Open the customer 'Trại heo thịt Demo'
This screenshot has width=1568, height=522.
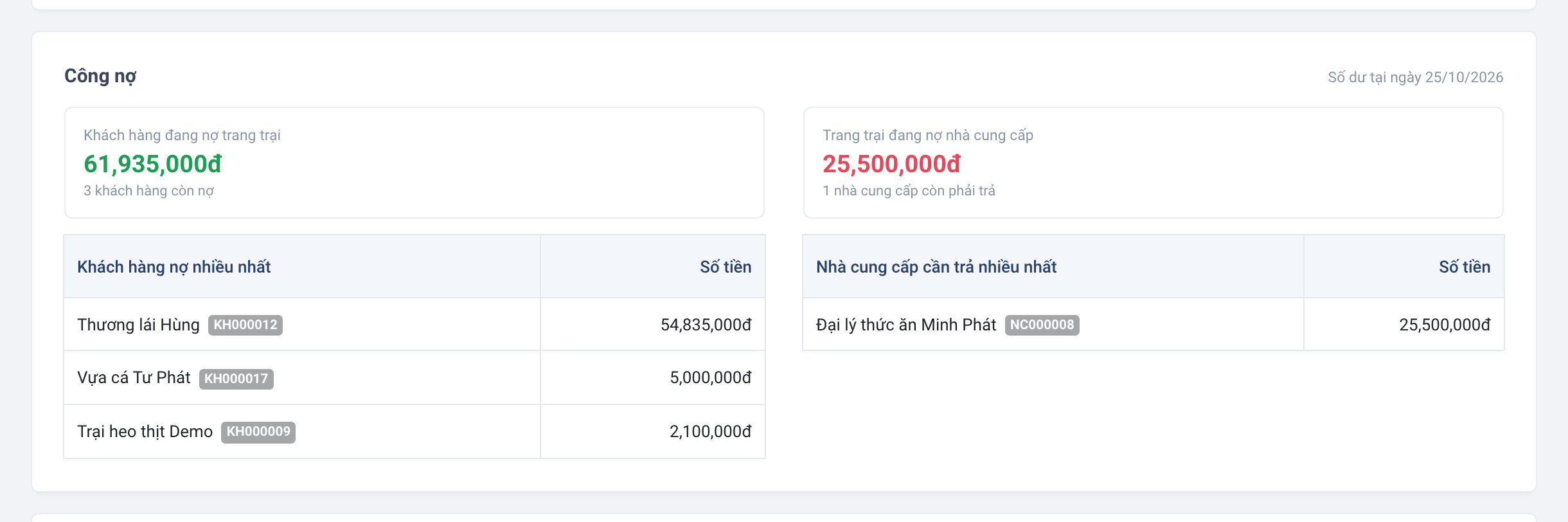[x=145, y=431]
